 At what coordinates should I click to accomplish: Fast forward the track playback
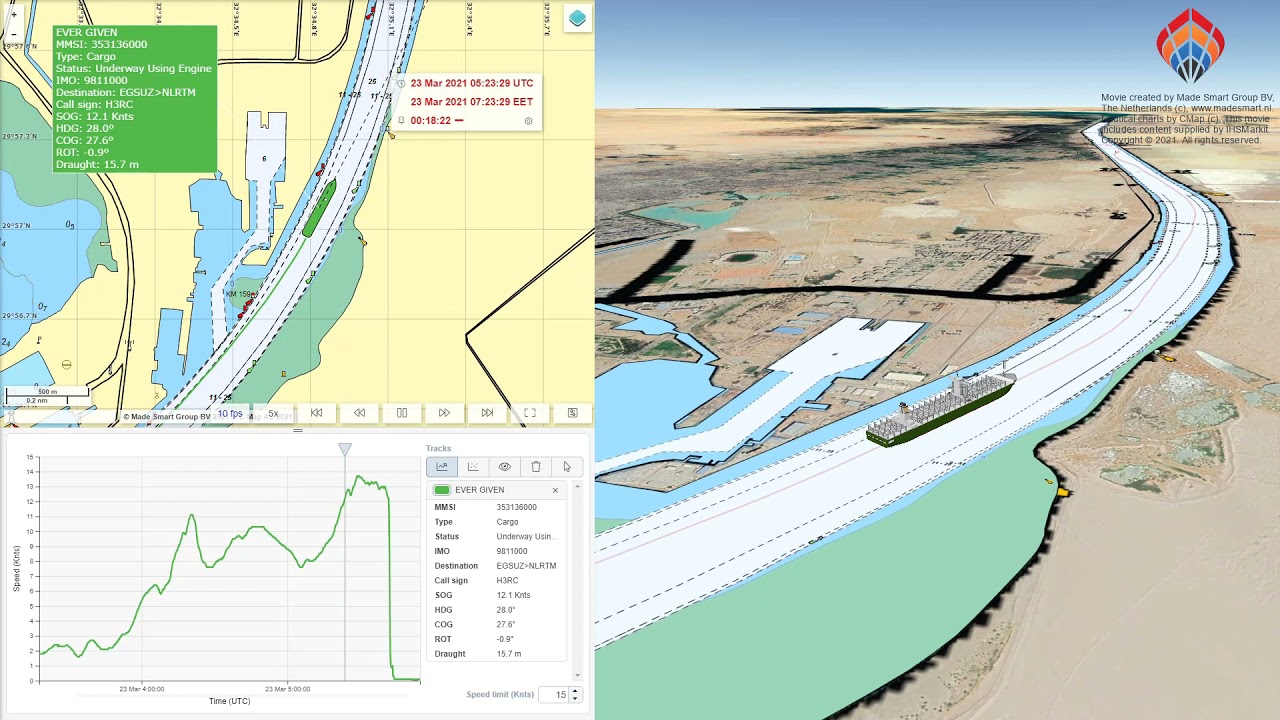[x=444, y=413]
